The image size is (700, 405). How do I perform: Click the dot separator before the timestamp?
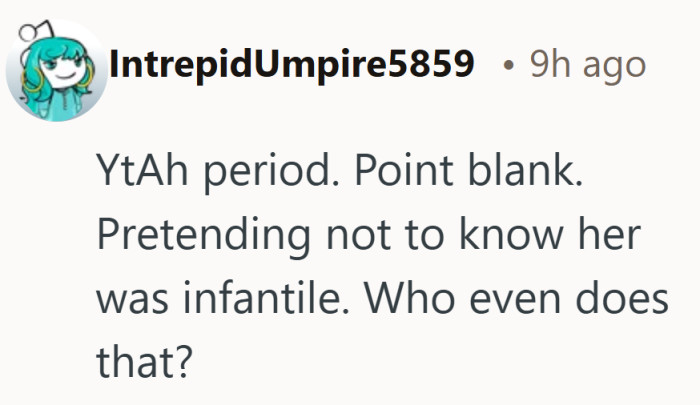tap(509, 68)
